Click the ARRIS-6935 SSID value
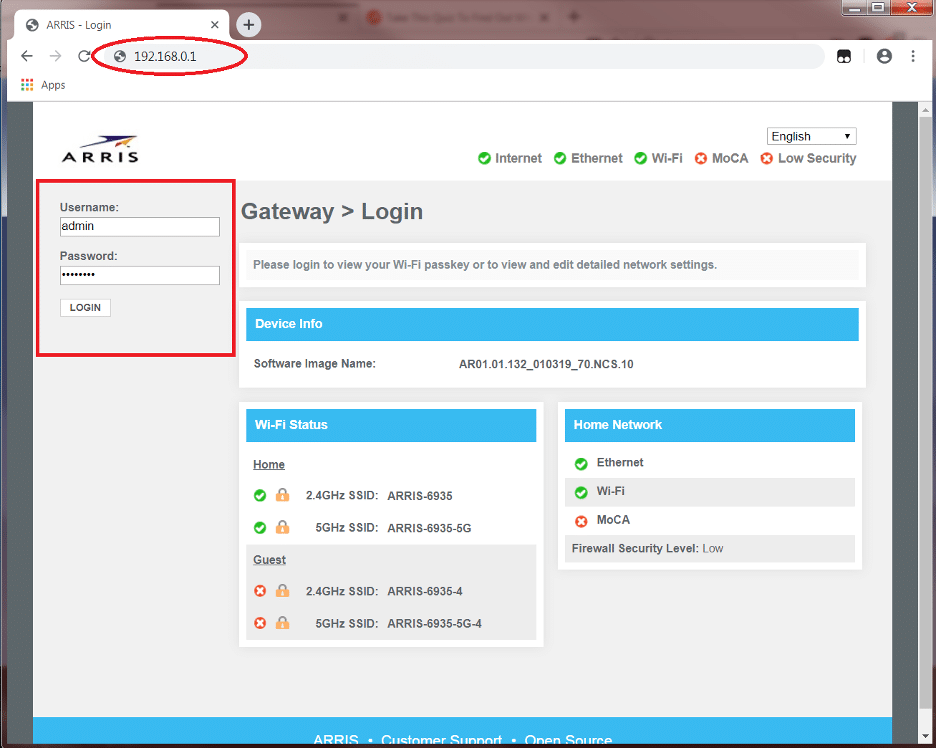The width and height of the screenshot is (936, 748). [420, 496]
